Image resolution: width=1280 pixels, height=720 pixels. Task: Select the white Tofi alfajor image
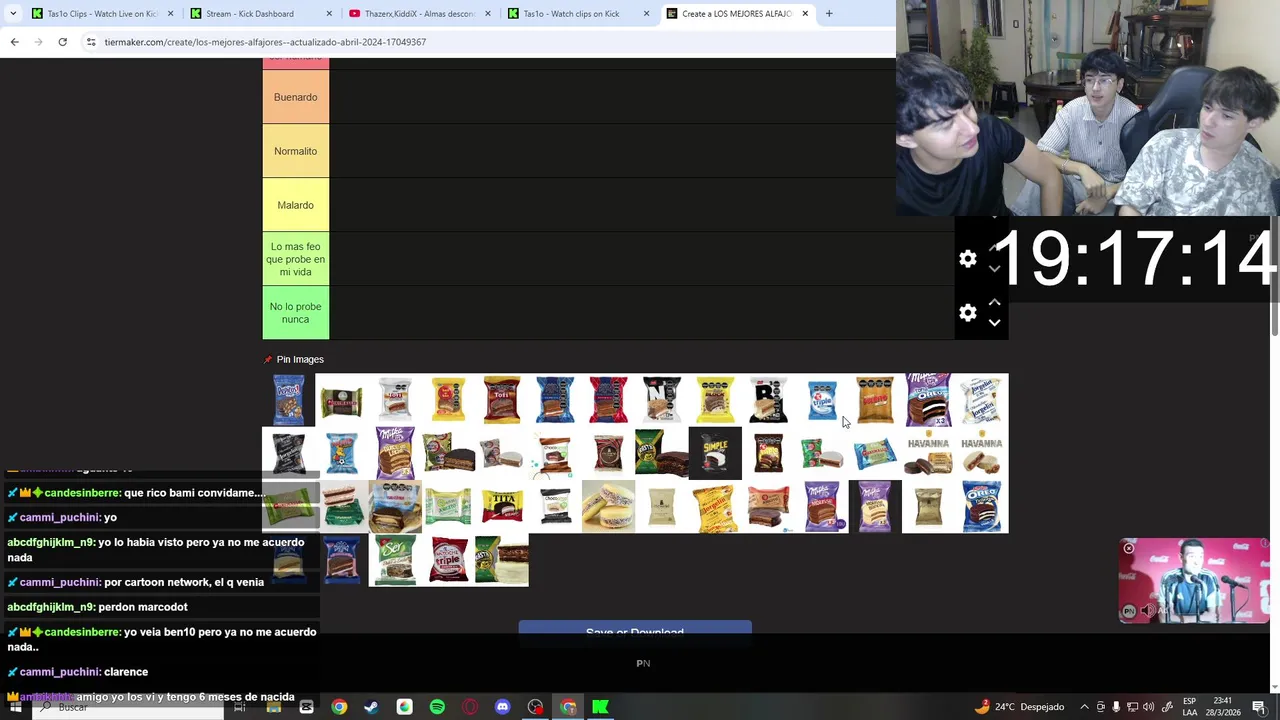[x=395, y=399]
